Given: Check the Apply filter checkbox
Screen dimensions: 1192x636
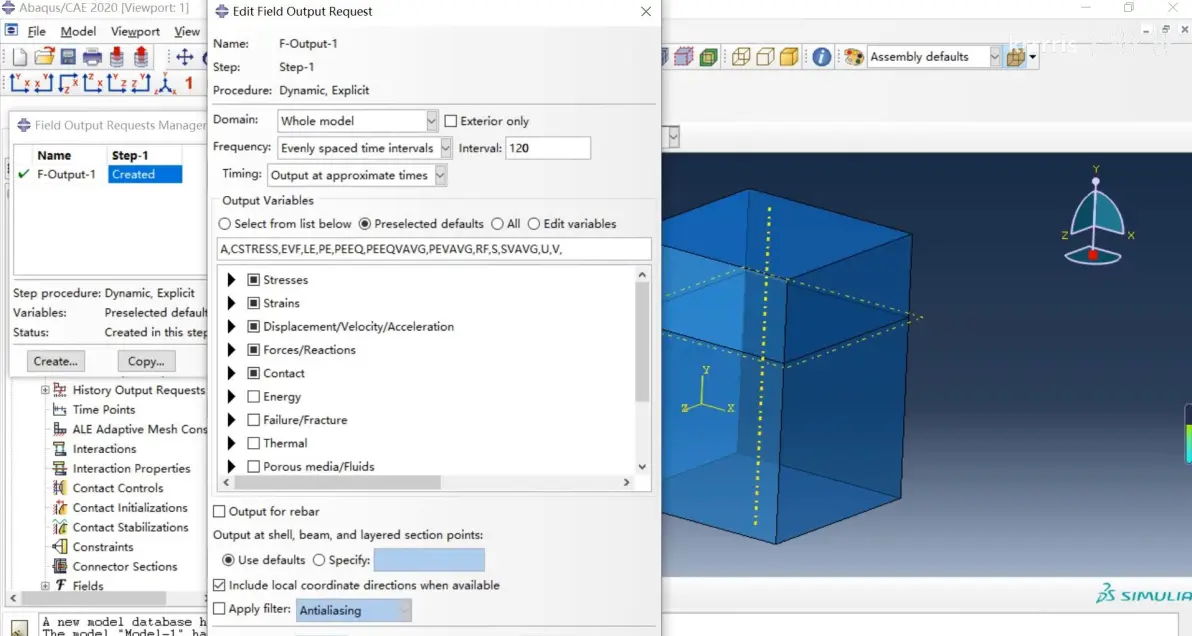Looking at the screenshot, I should 220,609.
